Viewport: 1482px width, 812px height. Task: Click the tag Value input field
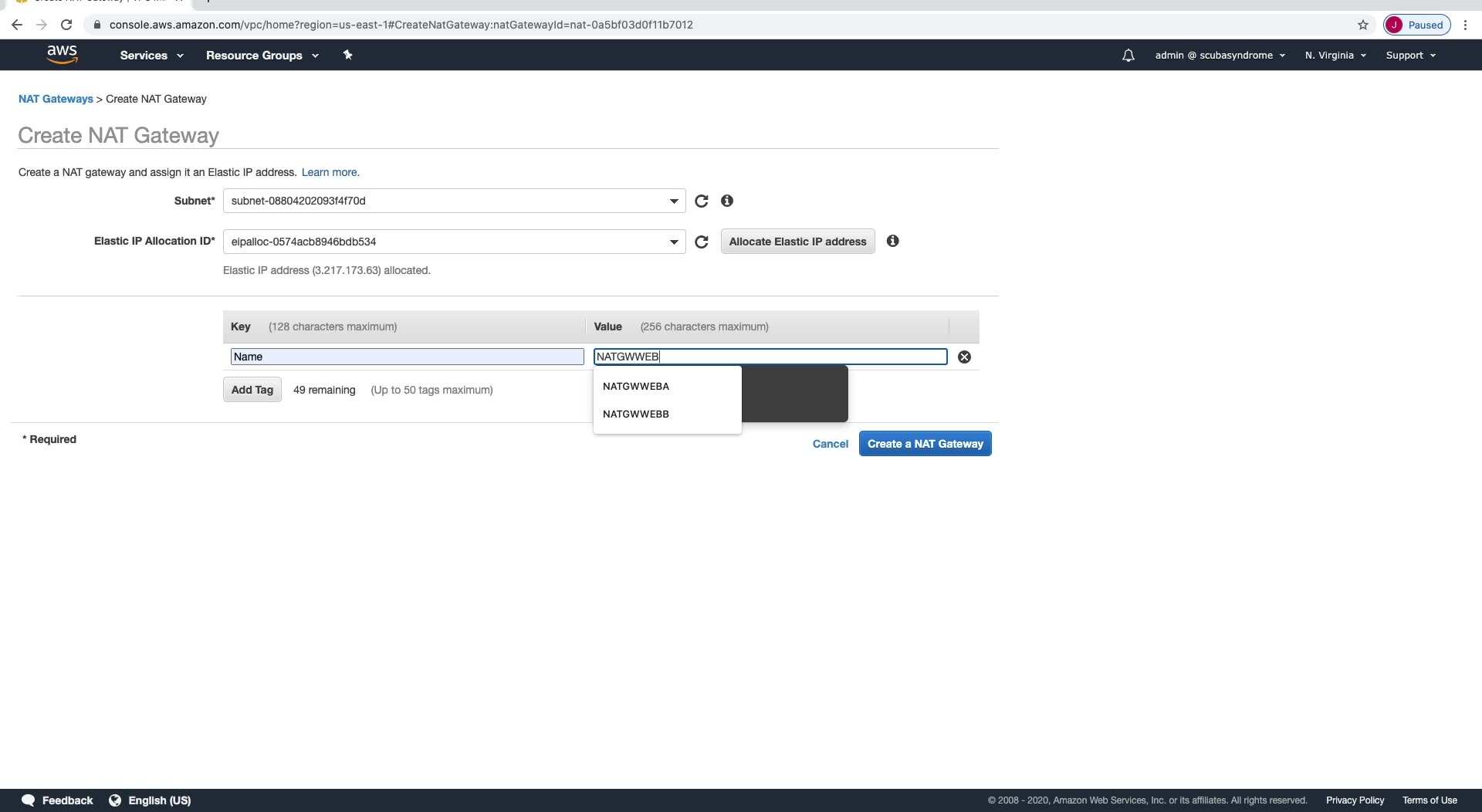pyautogui.click(x=770, y=357)
